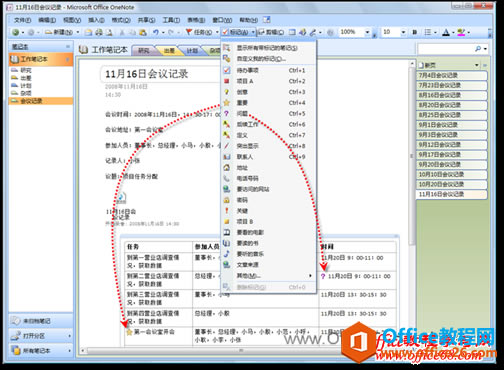504x370 pixels.
Task: Open the font color dropdown arrow
Action: [453, 32]
